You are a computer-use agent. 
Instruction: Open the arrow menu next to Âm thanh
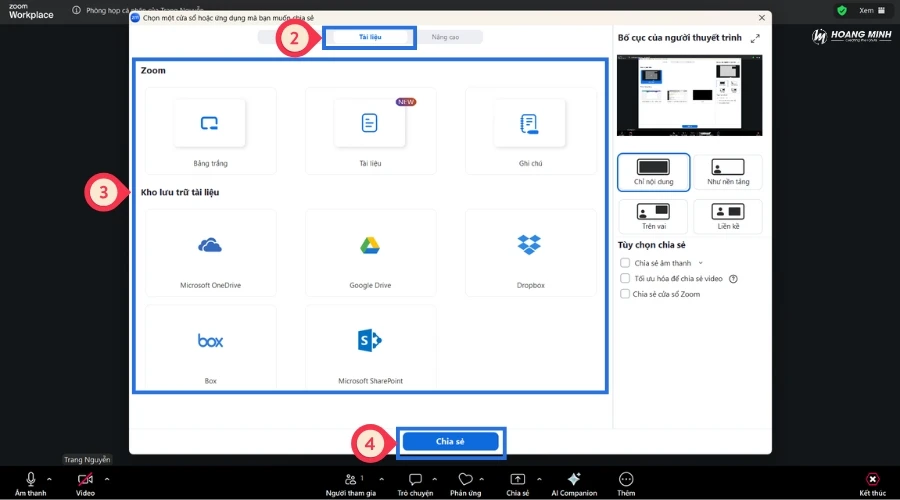tap(49, 479)
